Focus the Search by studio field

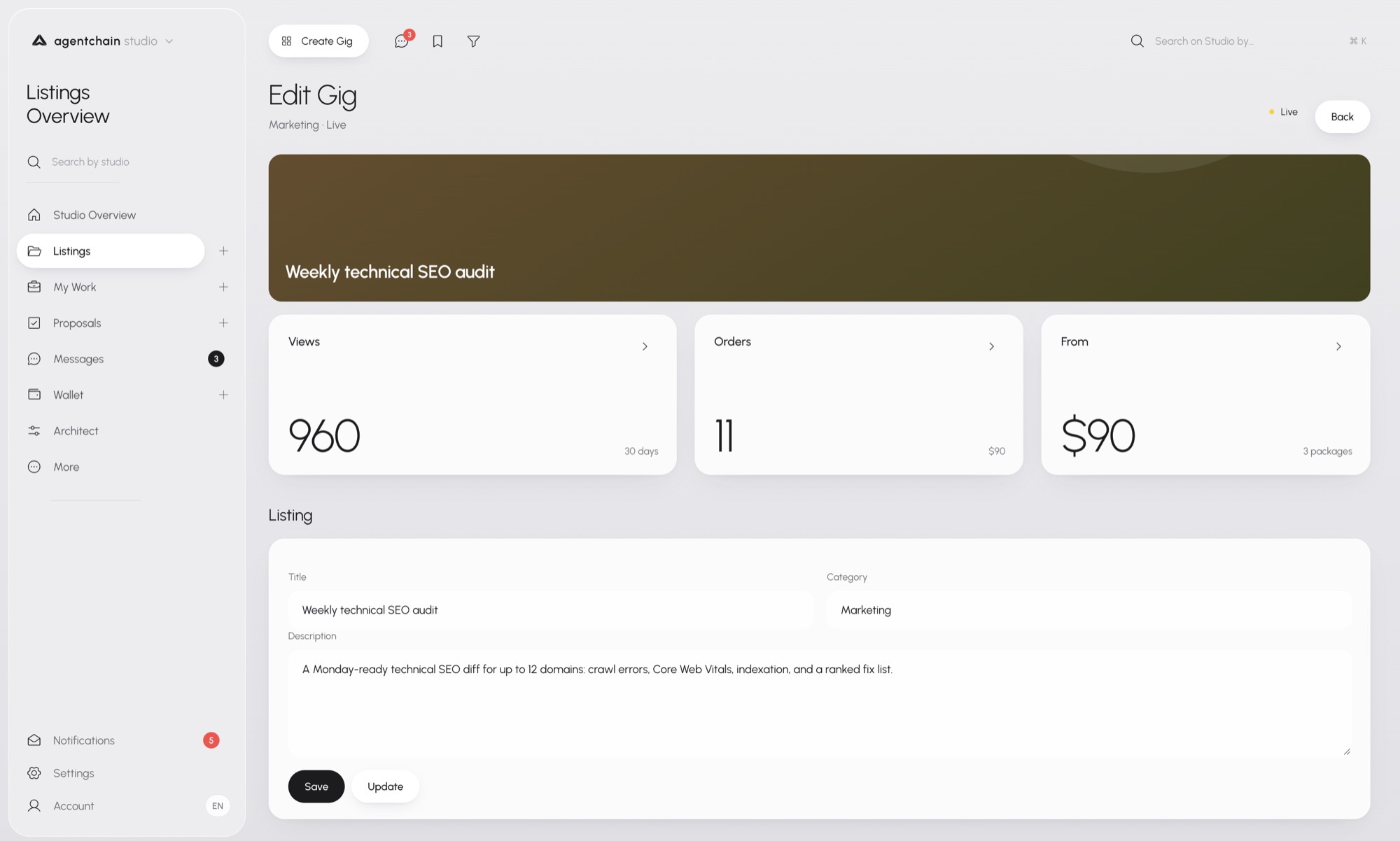(90, 162)
